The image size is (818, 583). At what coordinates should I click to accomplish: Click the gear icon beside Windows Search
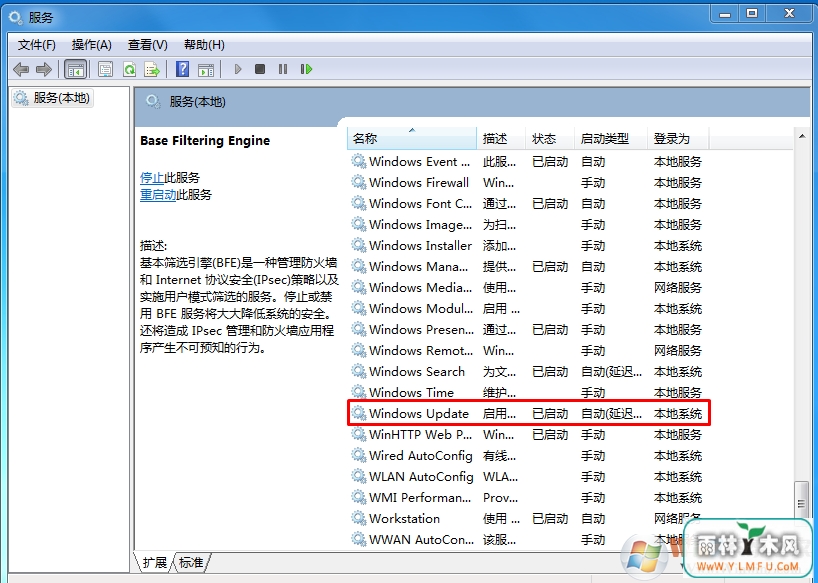[358, 371]
